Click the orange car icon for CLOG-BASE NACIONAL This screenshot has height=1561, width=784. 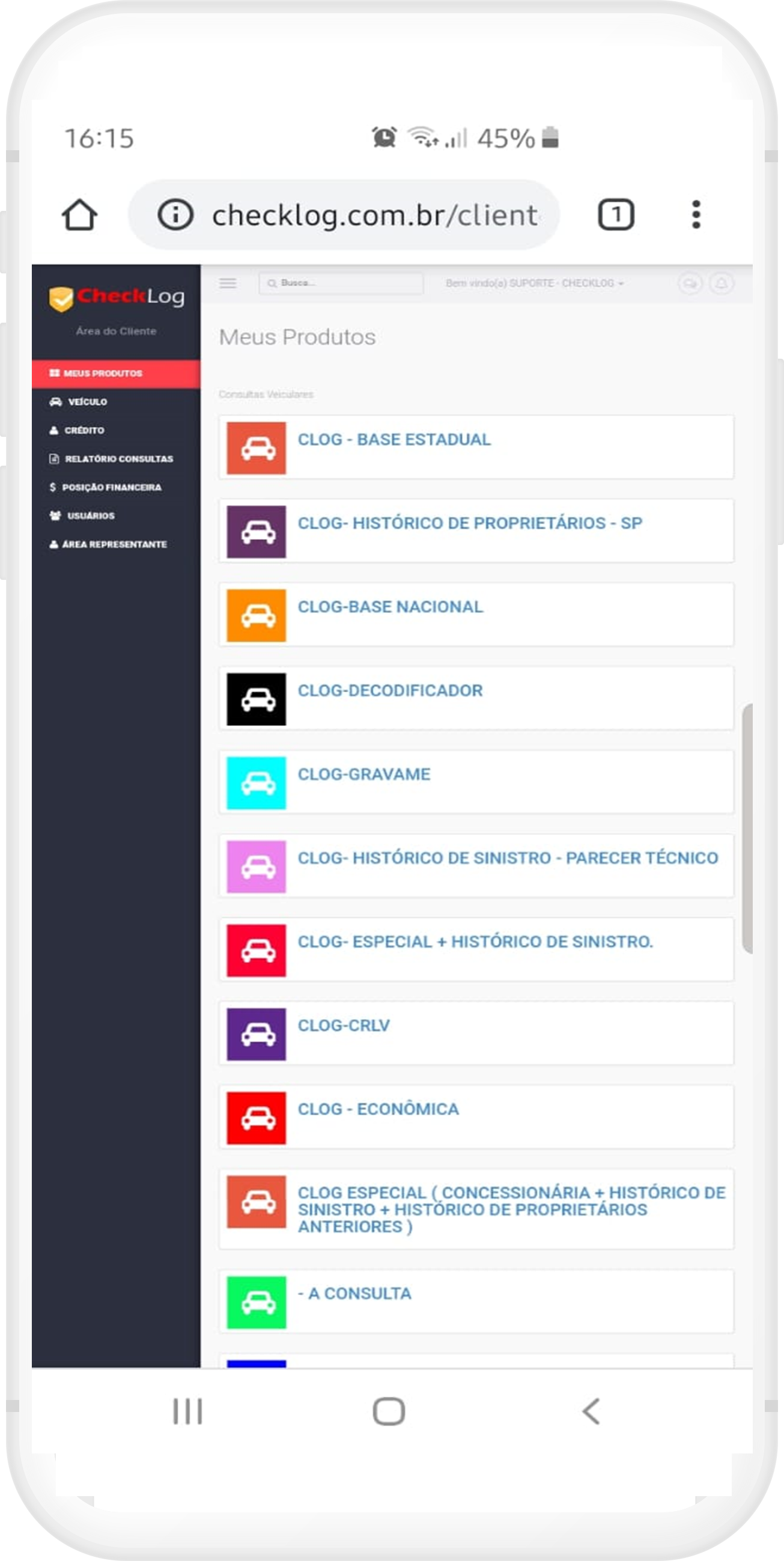(257, 615)
